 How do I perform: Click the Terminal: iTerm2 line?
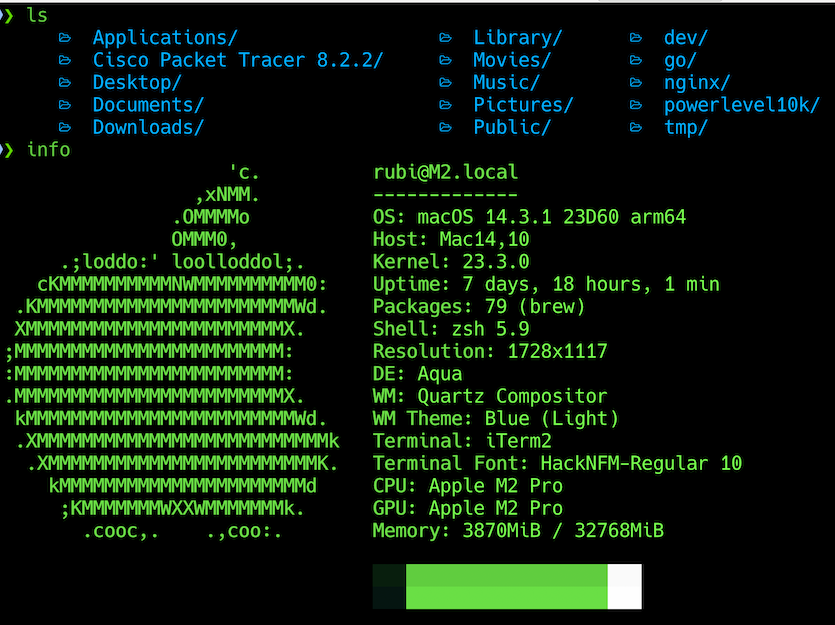click(x=462, y=441)
